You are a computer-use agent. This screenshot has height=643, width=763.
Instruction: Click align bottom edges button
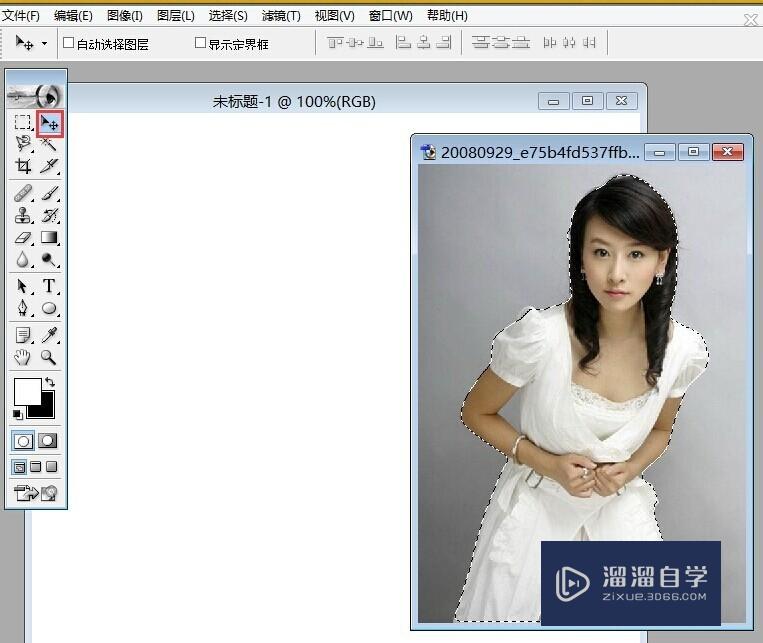point(375,43)
